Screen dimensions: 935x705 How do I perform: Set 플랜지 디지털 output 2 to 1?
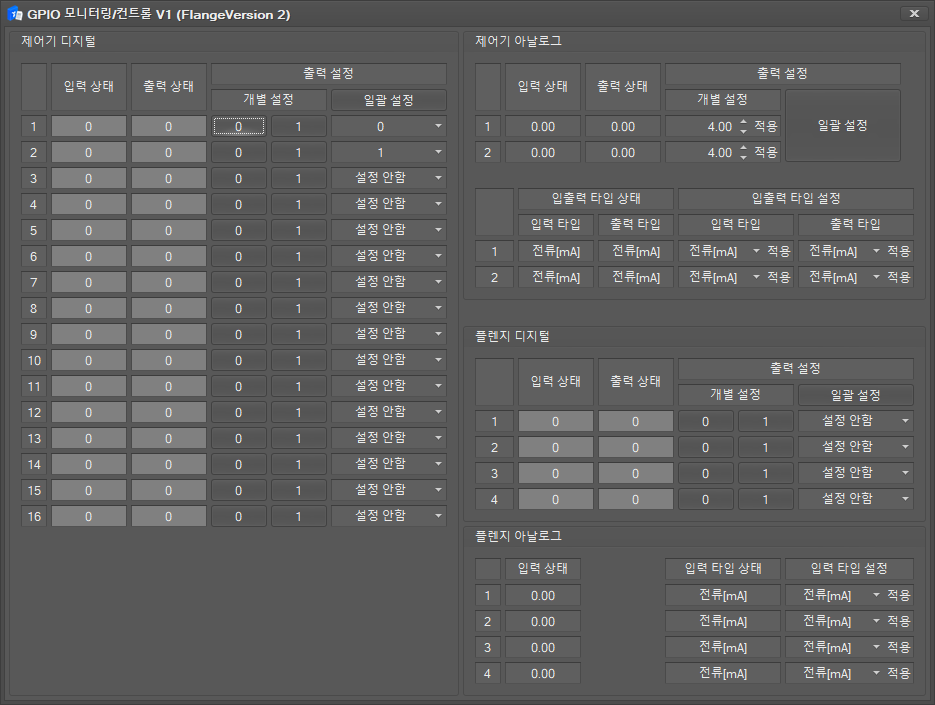(765, 447)
